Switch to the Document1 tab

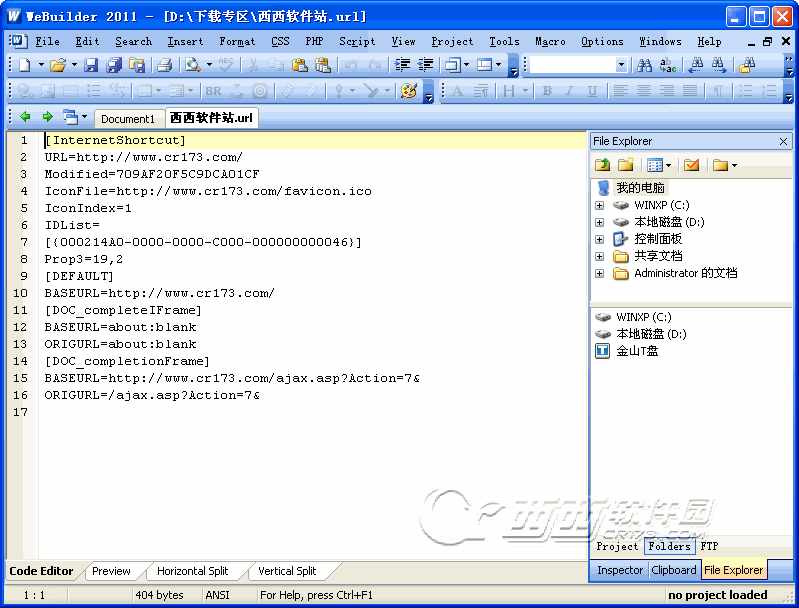coord(127,119)
